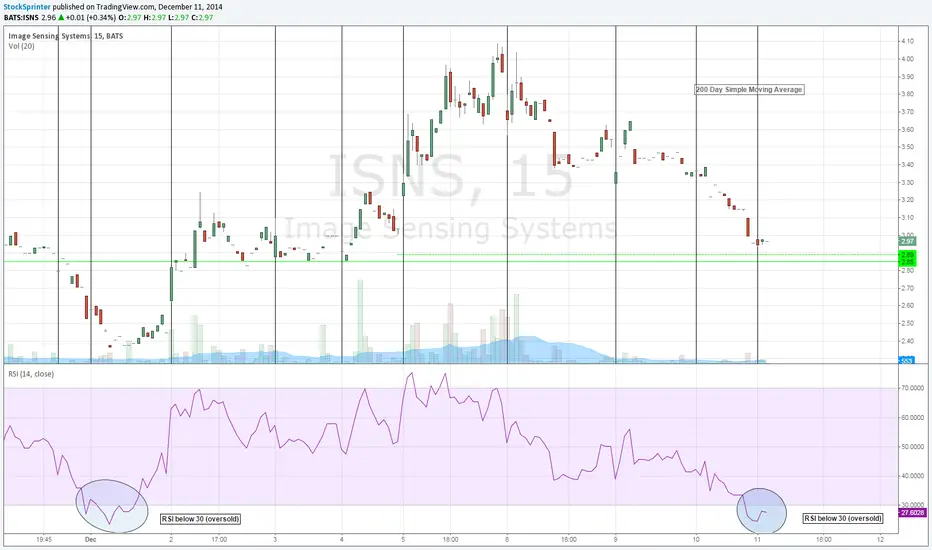The width and height of the screenshot is (932, 550).
Task: Click the 4.10 price axis label
Action: click(908, 41)
